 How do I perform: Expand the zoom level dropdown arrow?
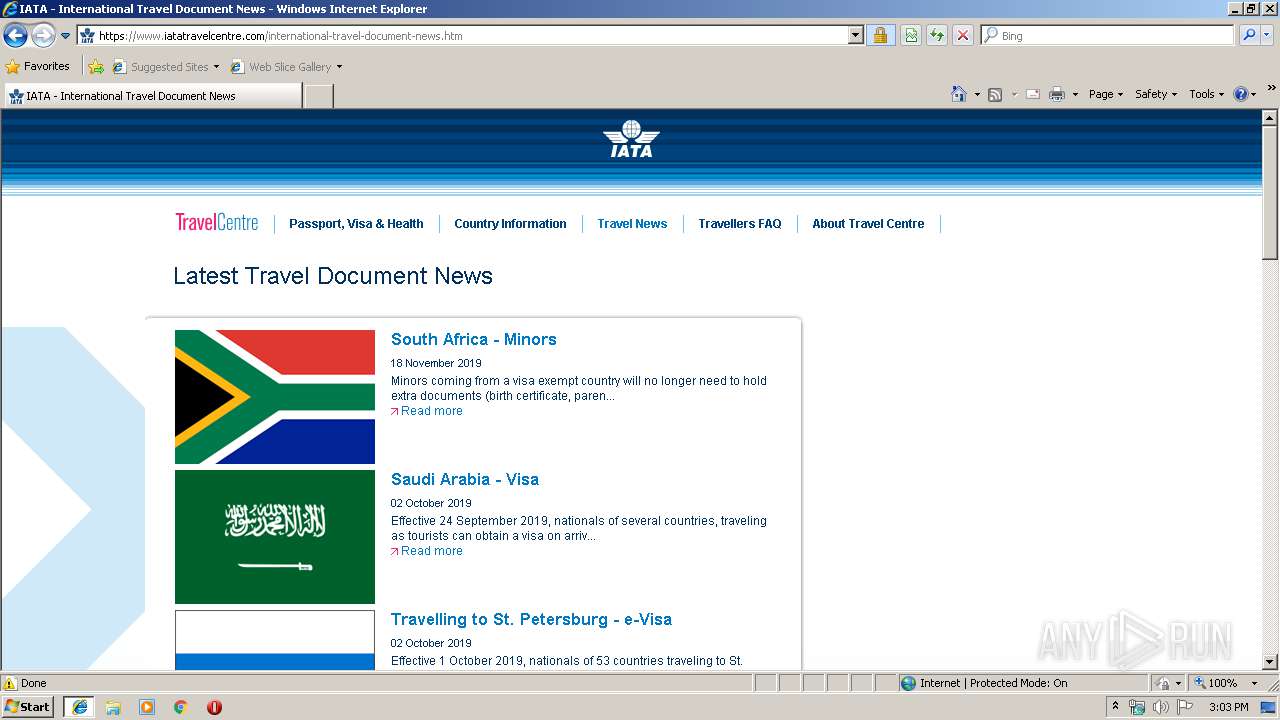[x=1254, y=683]
